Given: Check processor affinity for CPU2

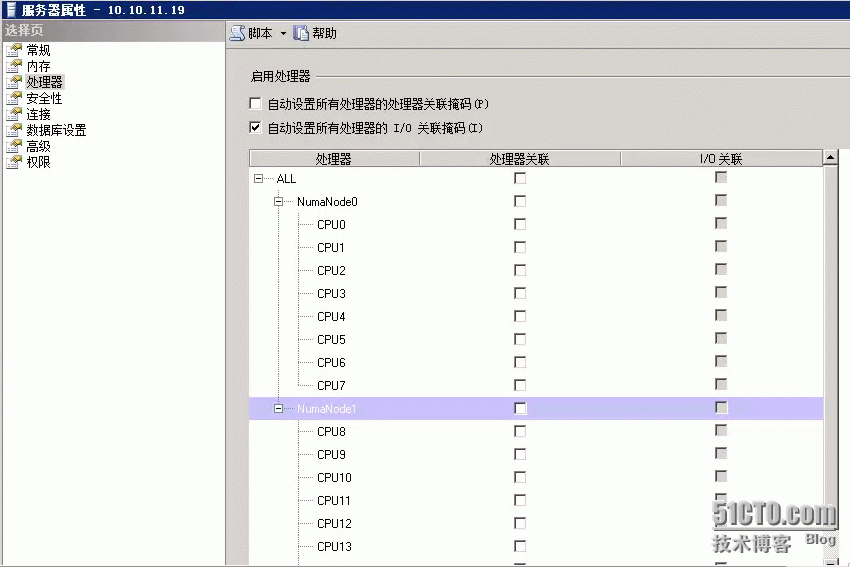Looking at the screenshot, I should pyautogui.click(x=520, y=270).
